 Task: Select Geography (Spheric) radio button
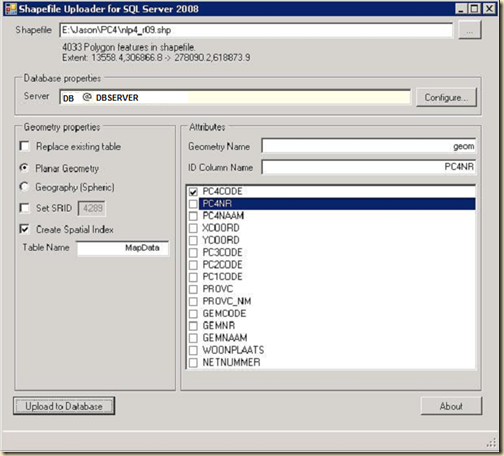(x=24, y=187)
